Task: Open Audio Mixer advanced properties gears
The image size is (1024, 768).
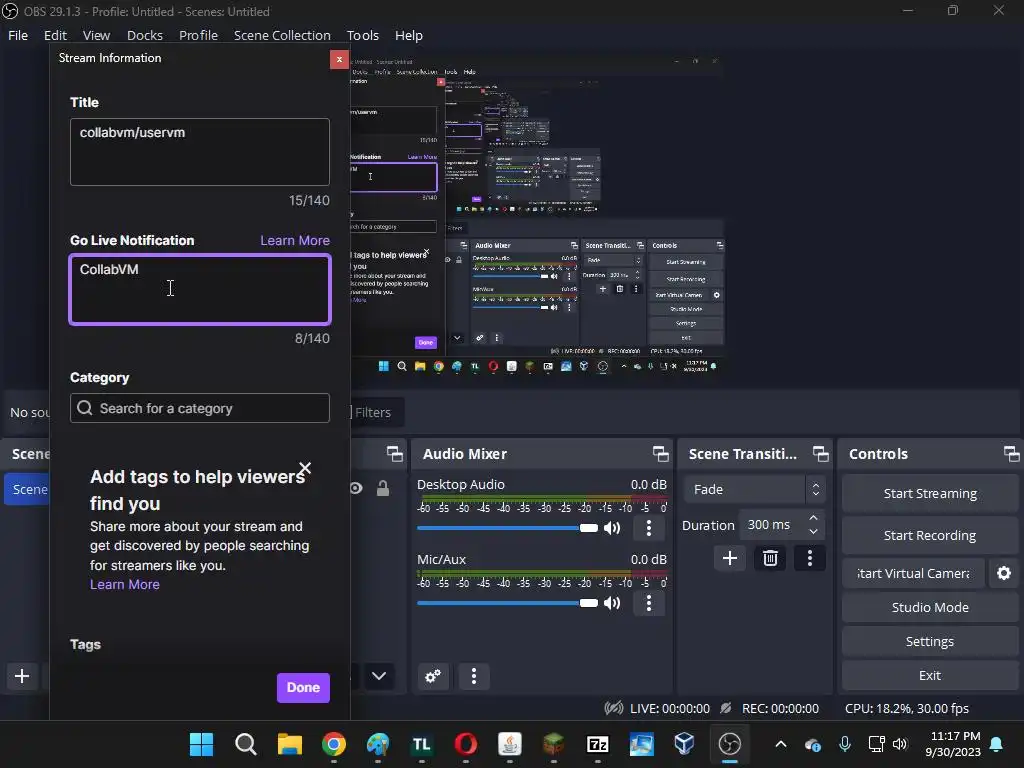Action: pos(433,676)
